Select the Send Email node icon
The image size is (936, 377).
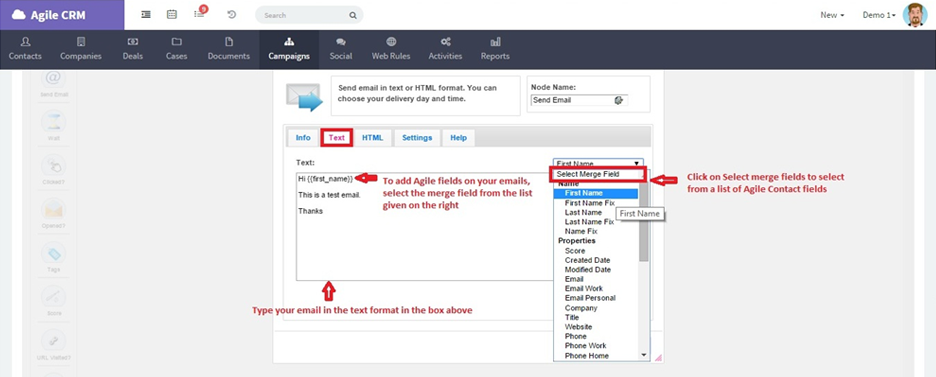click(x=54, y=79)
